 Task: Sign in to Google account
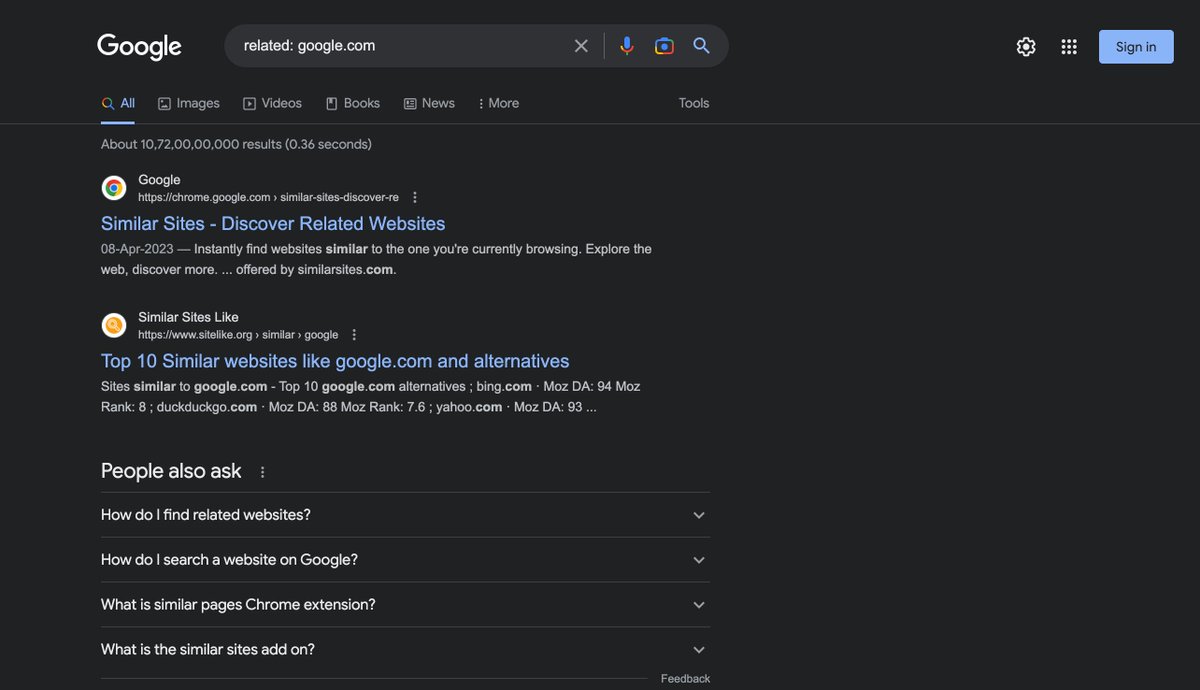pyautogui.click(x=1136, y=47)
